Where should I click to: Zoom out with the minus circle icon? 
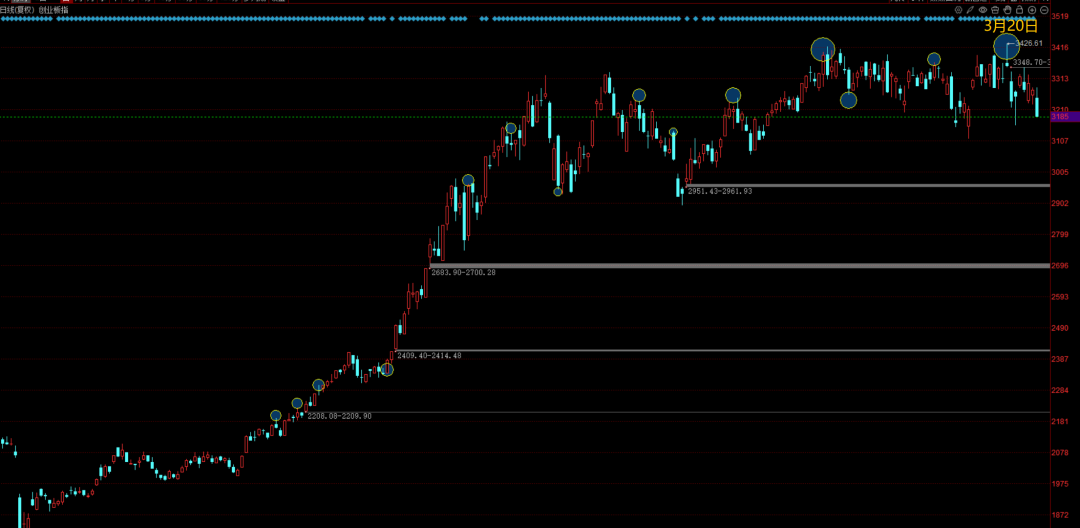click(1044, 10)
